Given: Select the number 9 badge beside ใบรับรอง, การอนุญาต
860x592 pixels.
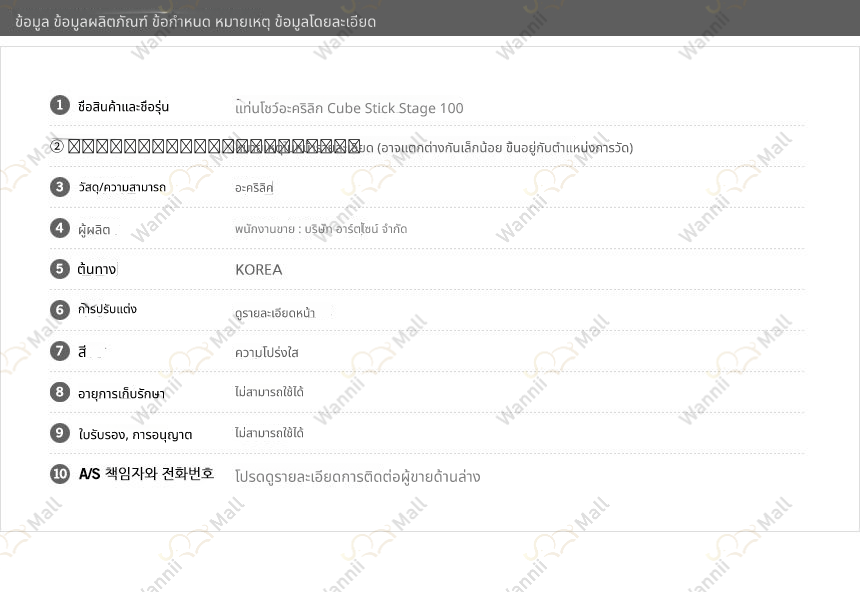Looking at the screenshot, I should [x=60, y=433].
